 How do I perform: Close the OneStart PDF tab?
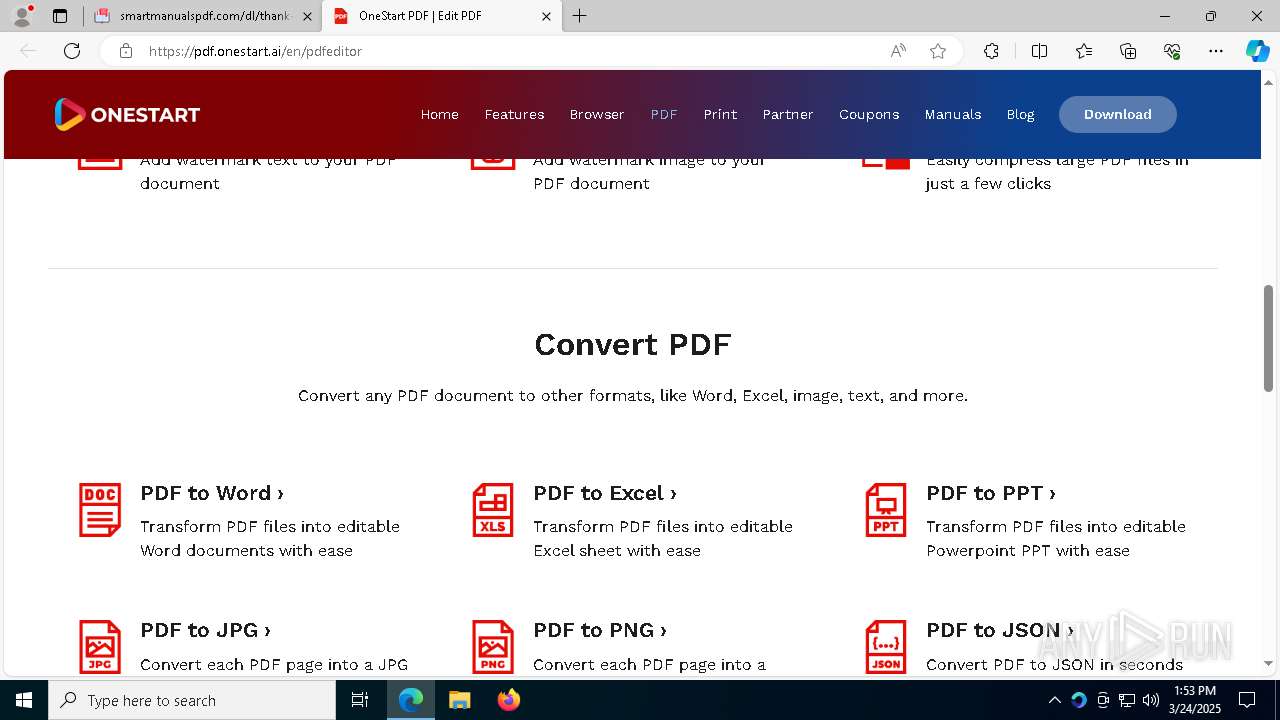(x=546, y=16)
